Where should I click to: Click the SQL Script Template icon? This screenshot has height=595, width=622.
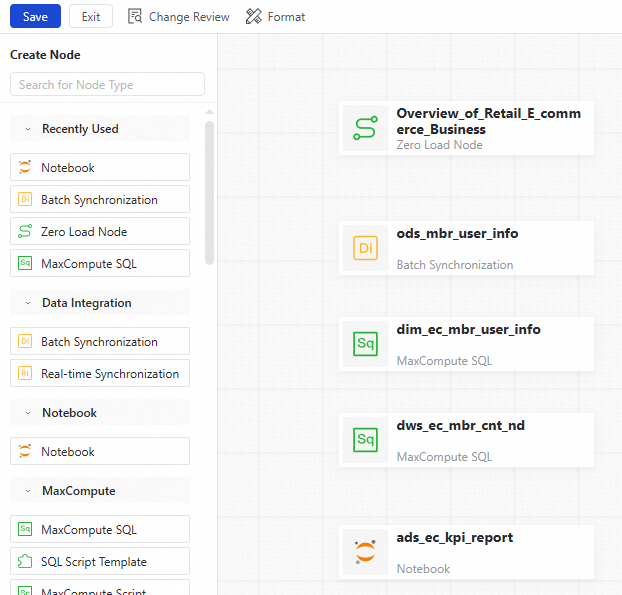point(25,562)
